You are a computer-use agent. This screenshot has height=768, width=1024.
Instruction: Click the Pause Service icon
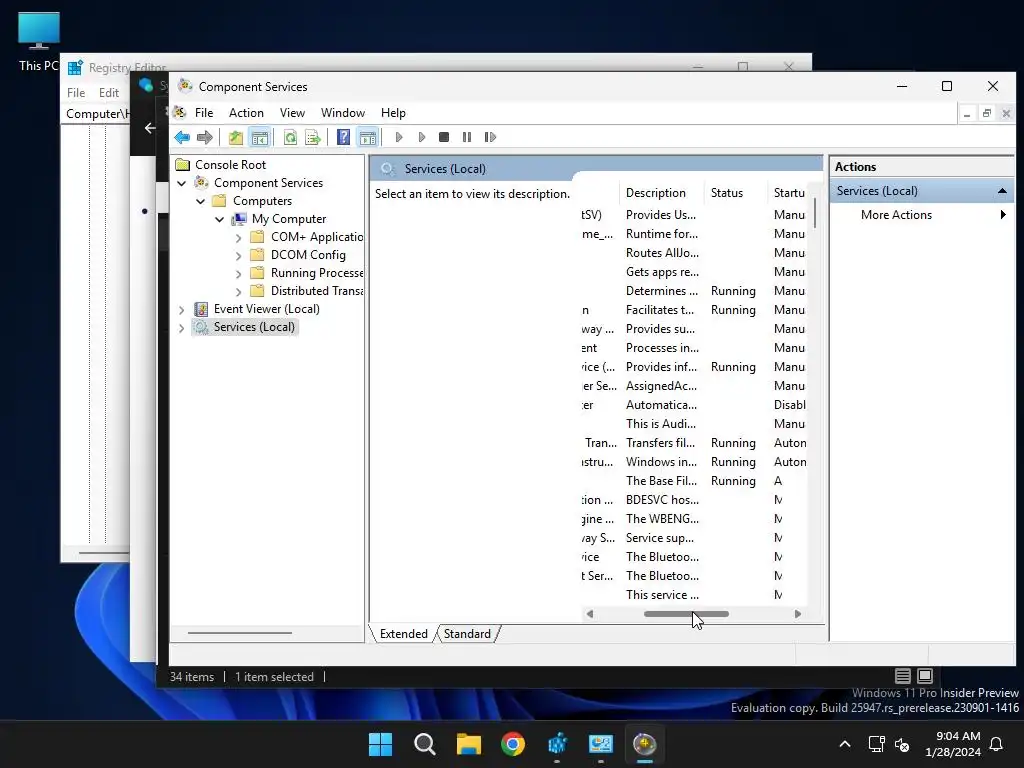(467, 137)
